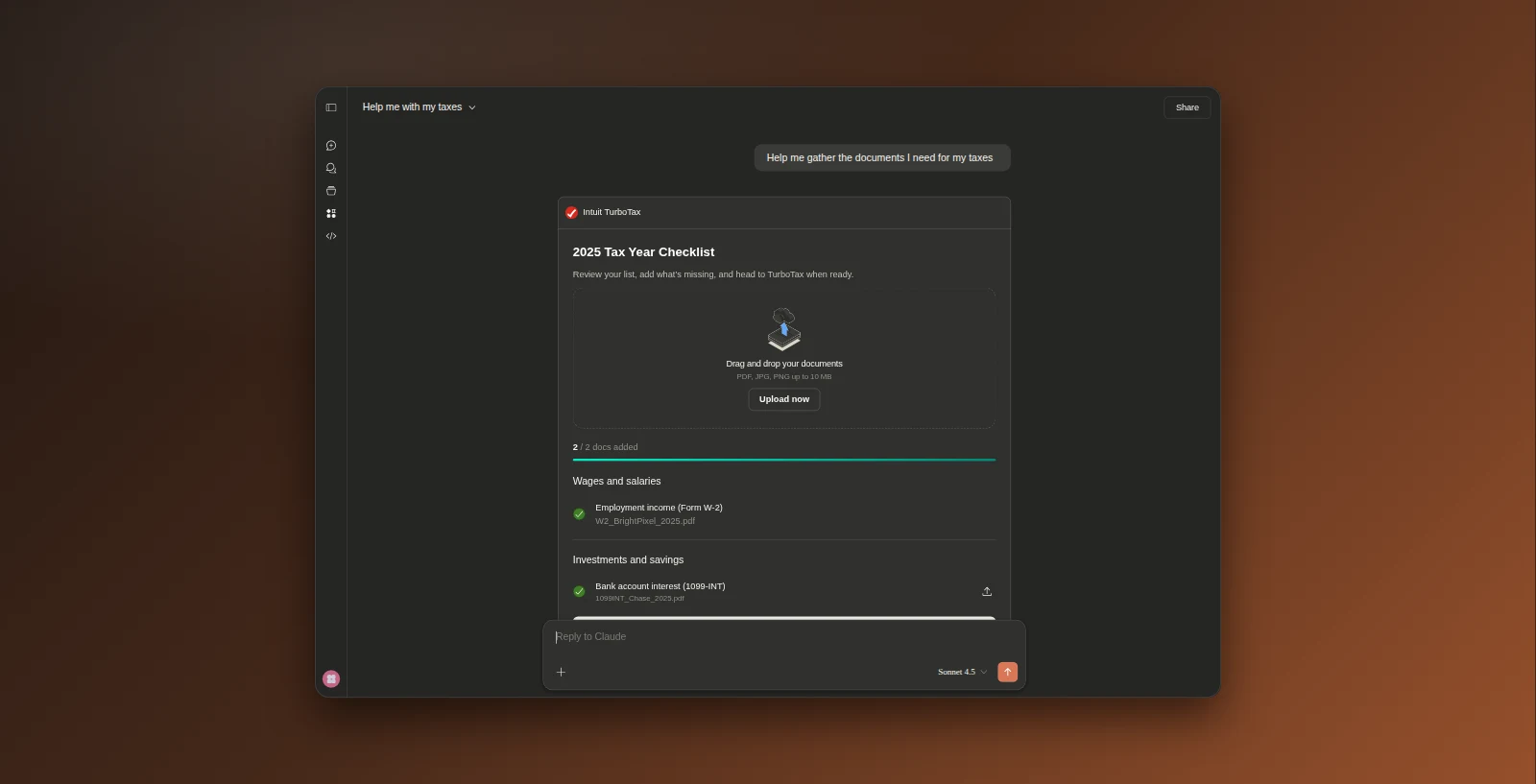The height and width of the screenshot is (784, 1536).
Task: Click the 'Review your list' instruction text
Action: point(713,274)
